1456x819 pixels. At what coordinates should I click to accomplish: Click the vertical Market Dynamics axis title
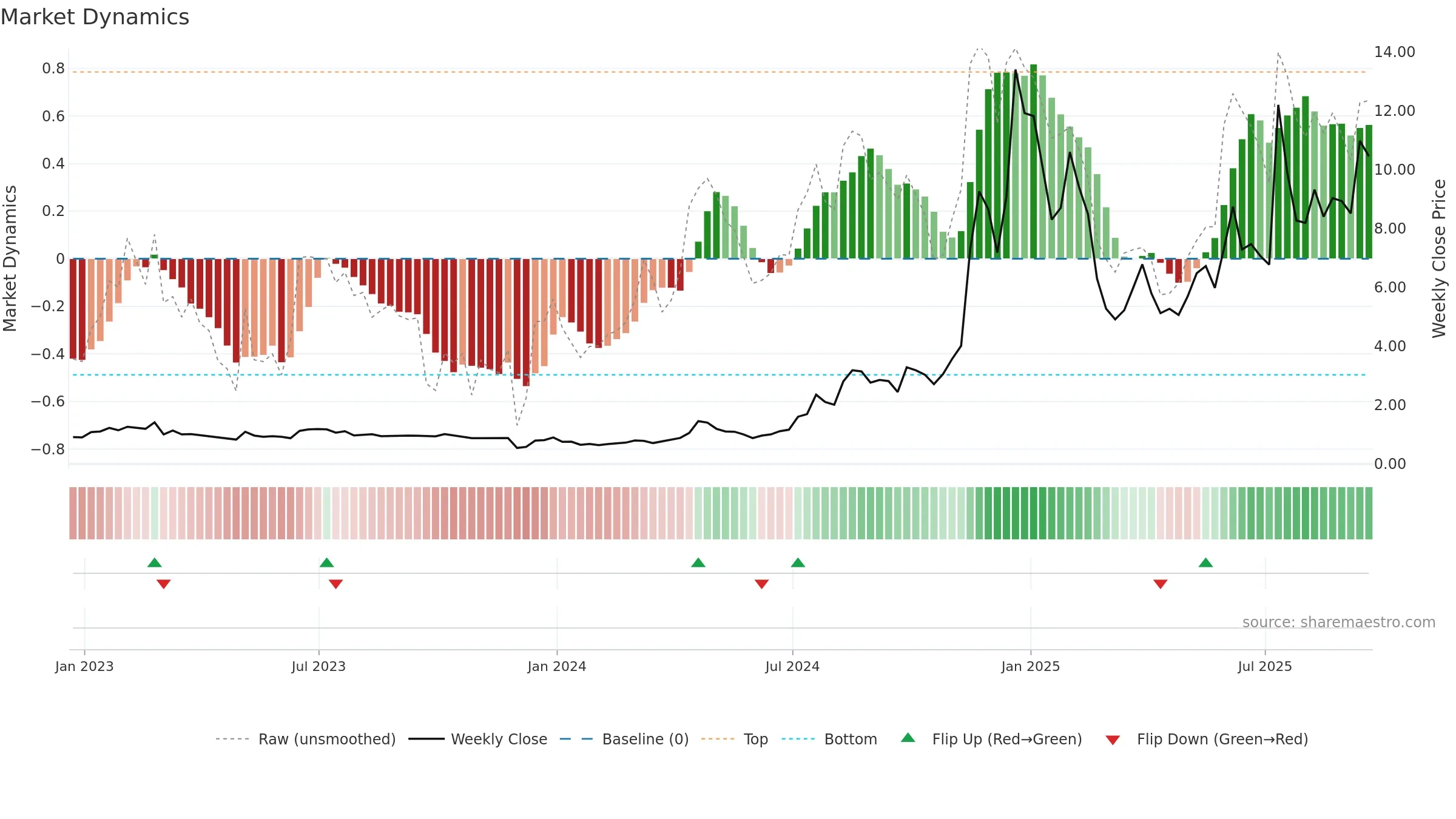pos(10,258)
